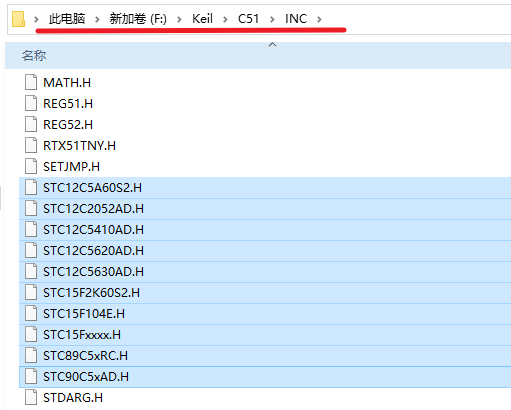Select the file name REG51.H
This screenshot has height=410, width=511.
[x=68, y=104]
